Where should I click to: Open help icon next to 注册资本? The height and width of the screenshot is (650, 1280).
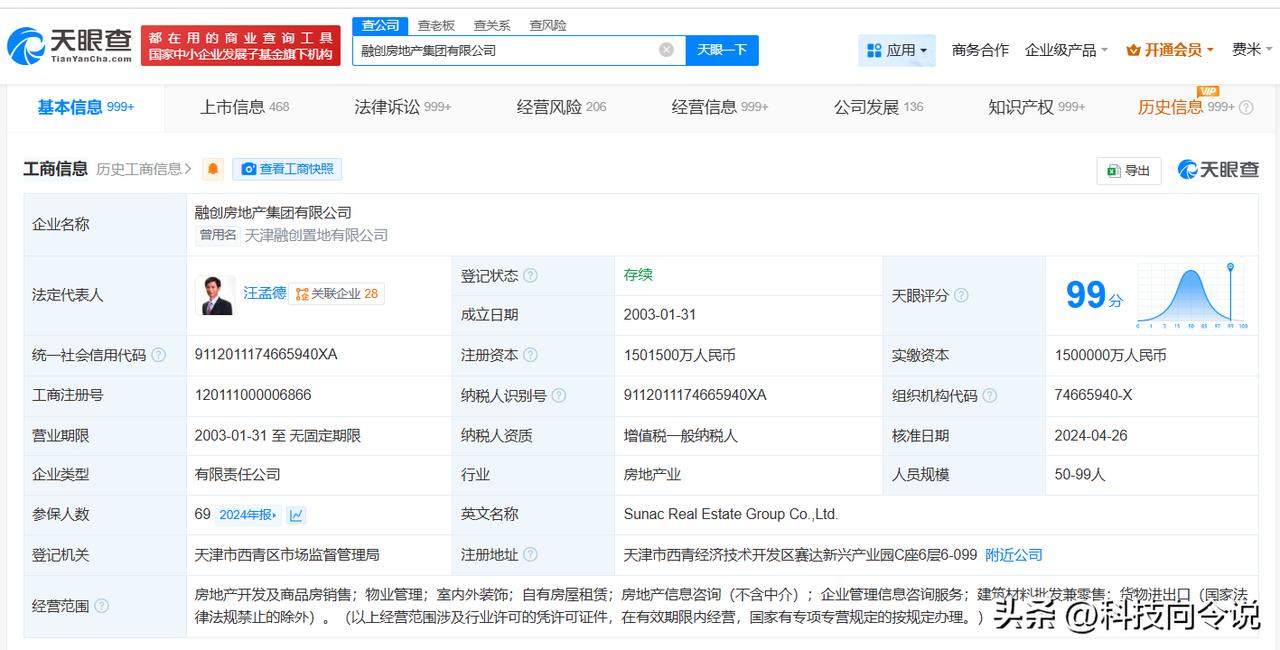pyautogui.click(x=530, y=355)
